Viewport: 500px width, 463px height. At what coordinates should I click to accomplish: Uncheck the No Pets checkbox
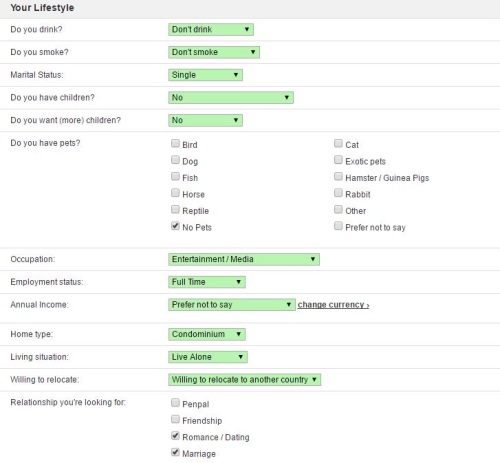(x=175, y=226)
